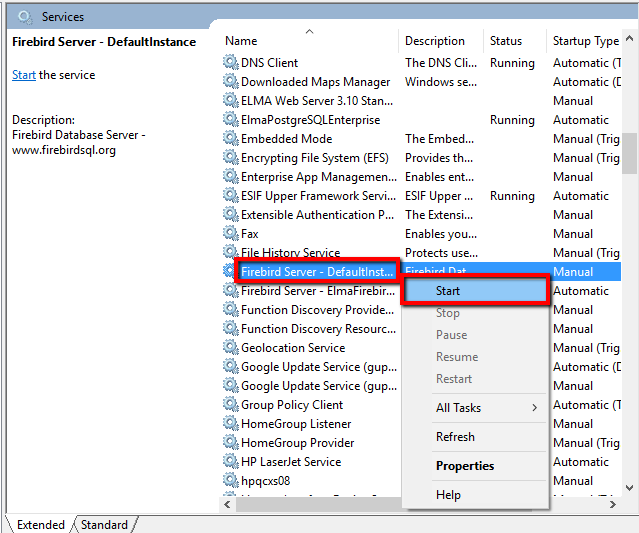This screenshot has height=533, width=639.
Task: Click the vertical scrollbar thumb
Action: point(630,153)
